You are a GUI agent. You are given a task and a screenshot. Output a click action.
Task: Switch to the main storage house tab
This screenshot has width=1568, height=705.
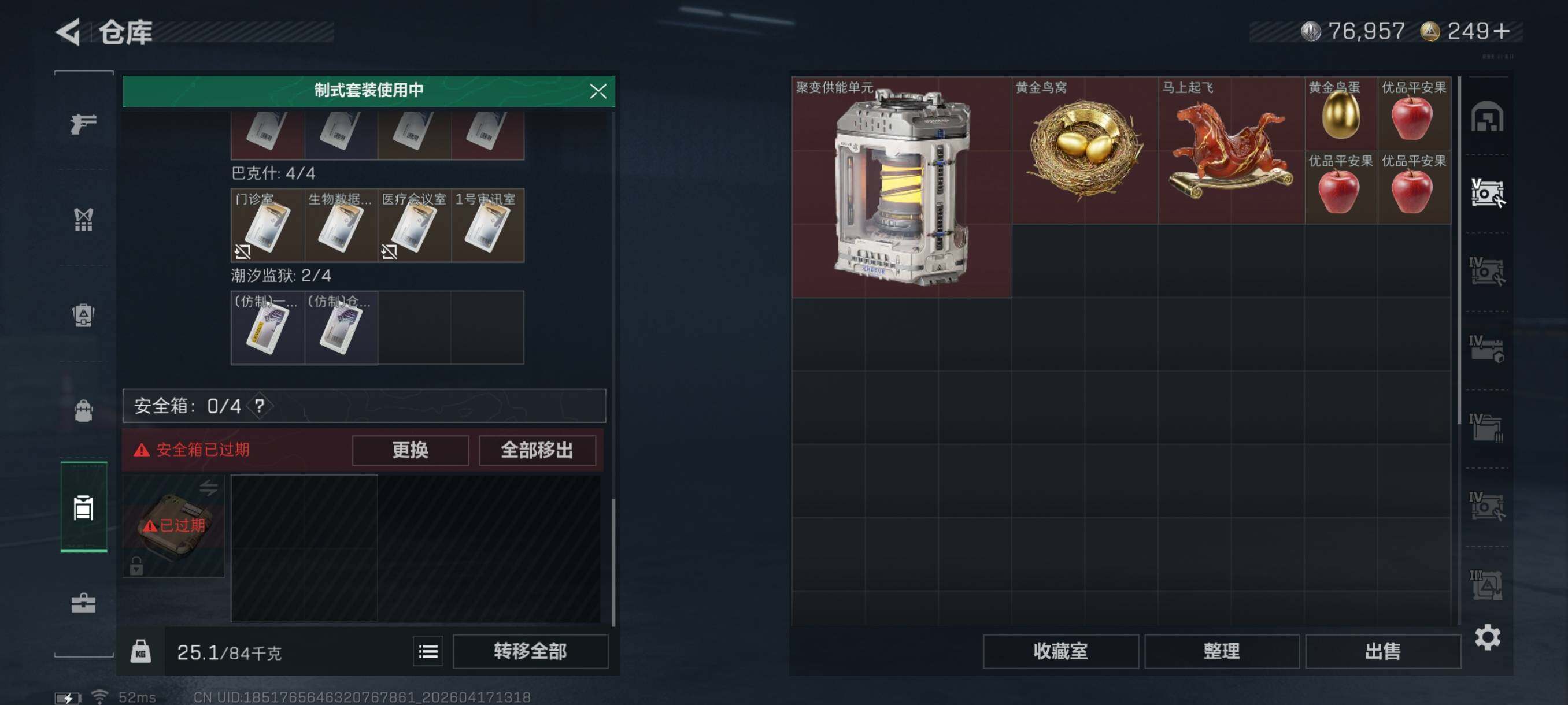point(1487,116)
